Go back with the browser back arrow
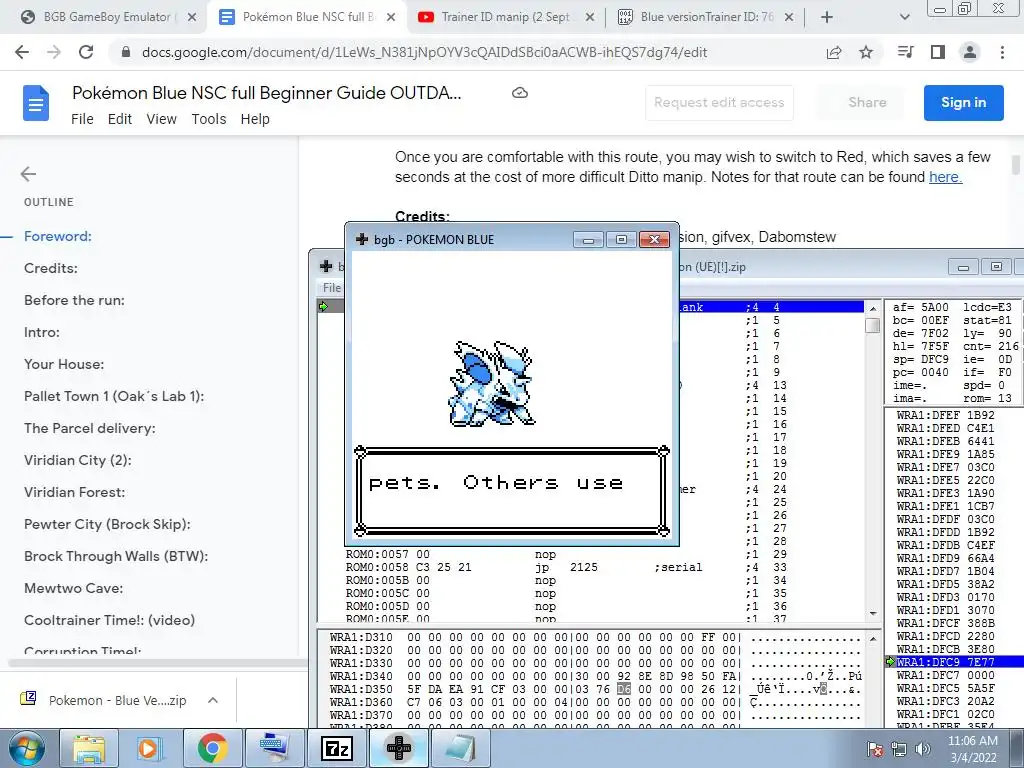1024x768 pixels. (22, 52)
